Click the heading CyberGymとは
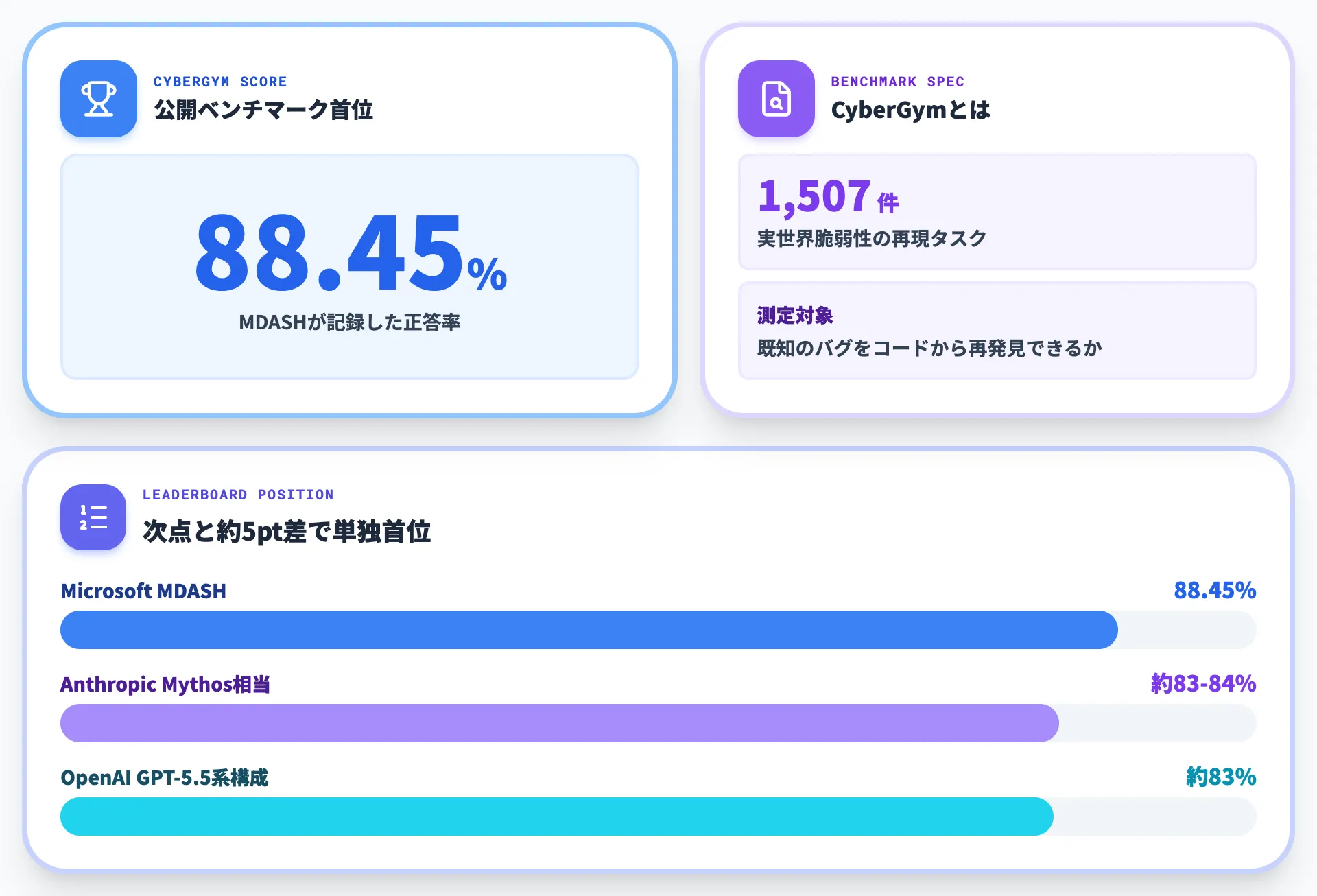The image size is (1317, 896). [x=911, y=110]
